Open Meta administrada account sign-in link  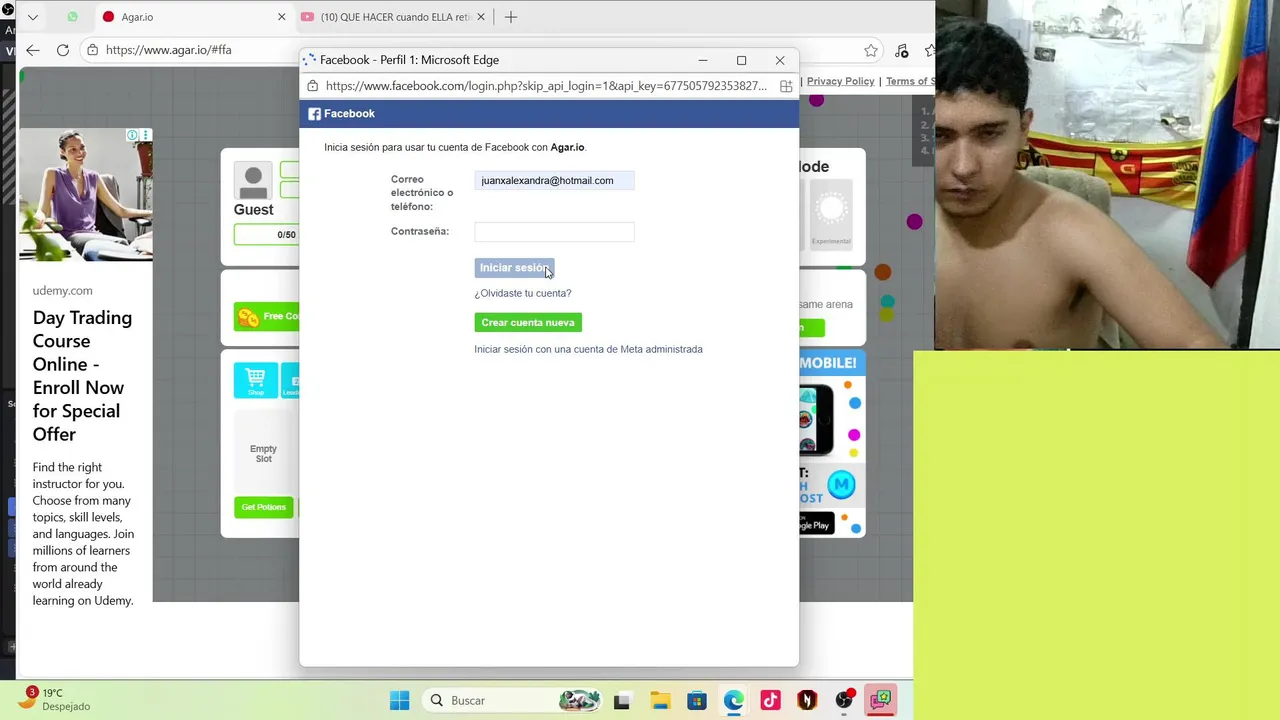pos(588,349)
